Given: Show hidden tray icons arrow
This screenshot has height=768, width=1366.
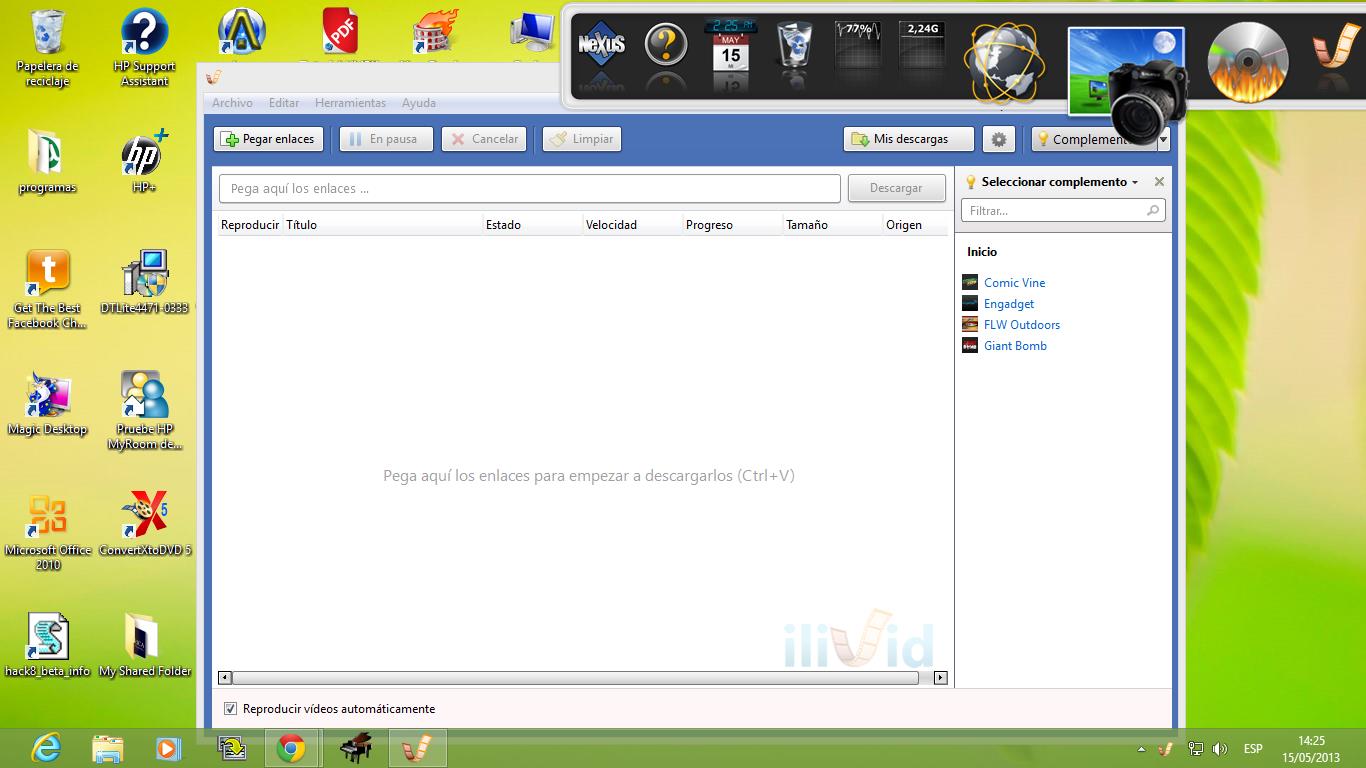Looking at the screenshot, I should (x=1141, y=749).
